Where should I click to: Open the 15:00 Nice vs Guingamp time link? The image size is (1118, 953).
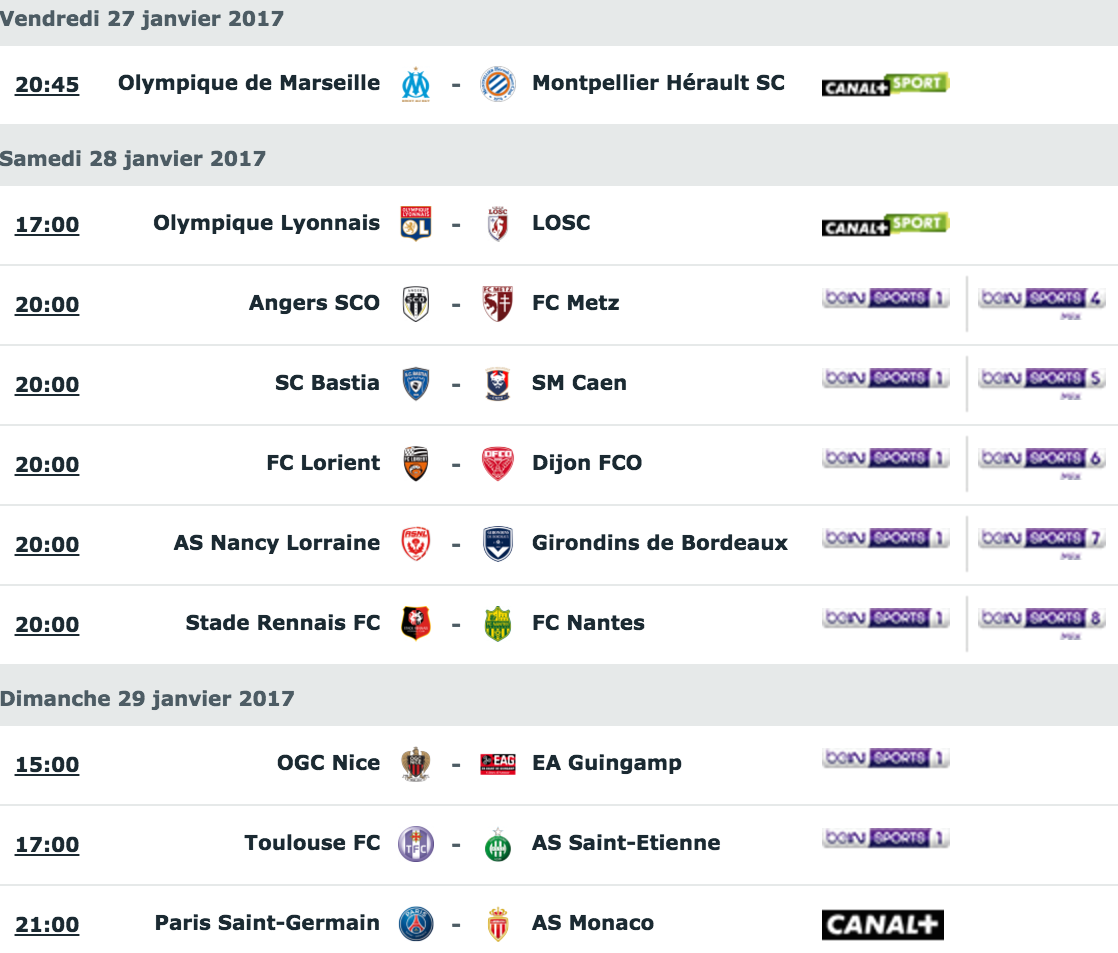(47, 765)
